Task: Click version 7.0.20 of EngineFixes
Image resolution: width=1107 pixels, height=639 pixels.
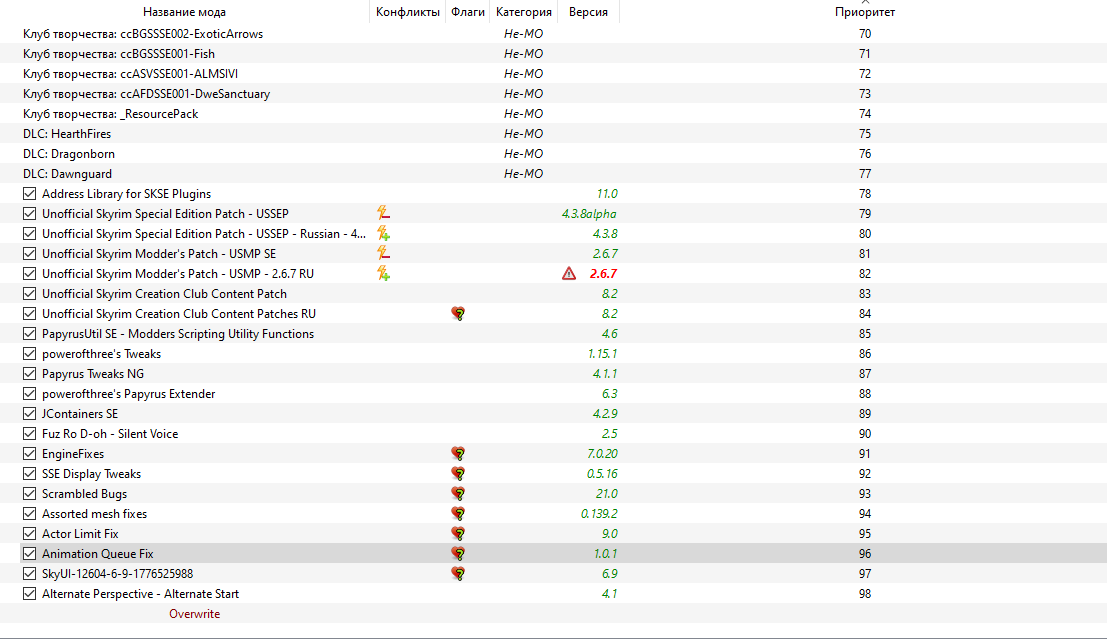Action: coord(602,453)
